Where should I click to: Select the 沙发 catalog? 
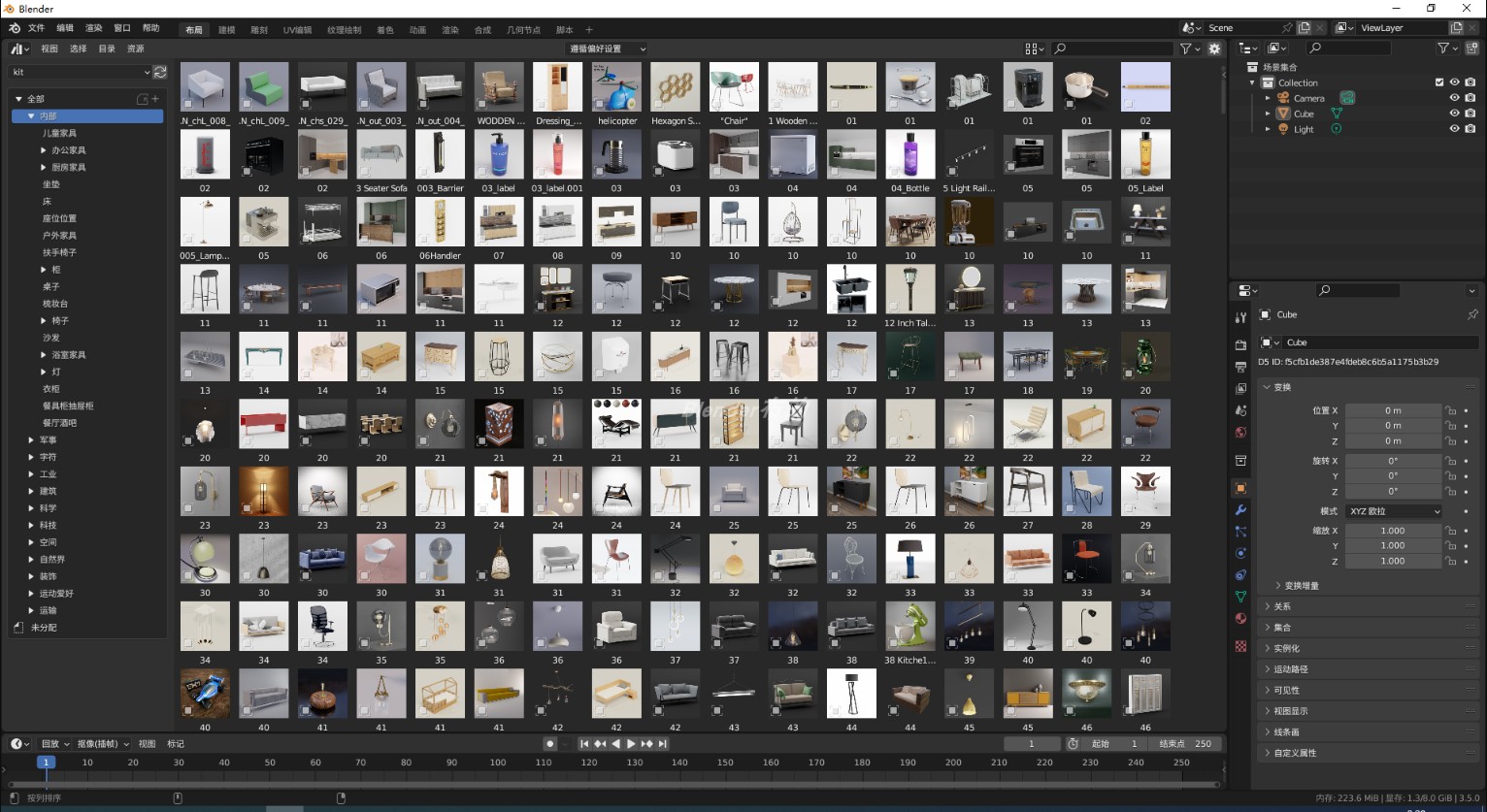[x=51, y=338]
